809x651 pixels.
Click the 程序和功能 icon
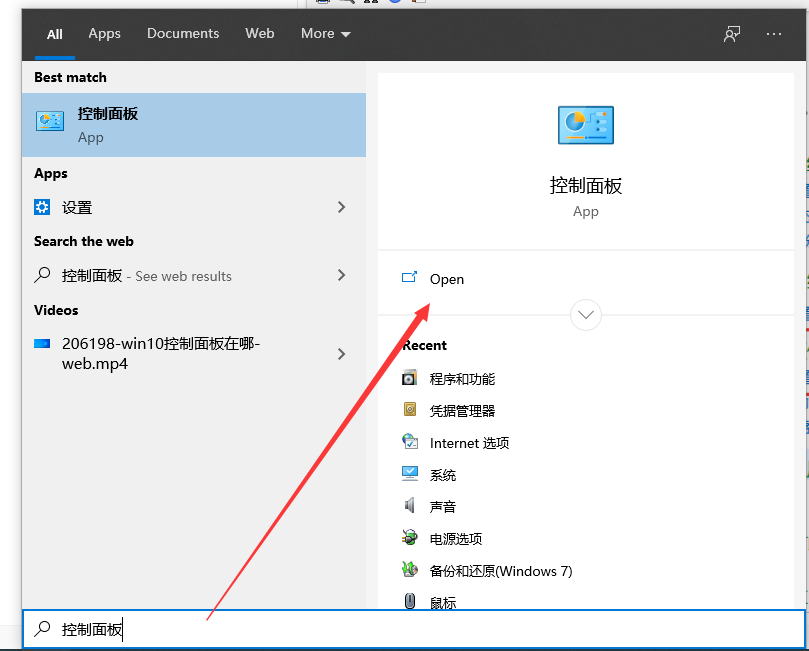409,378
